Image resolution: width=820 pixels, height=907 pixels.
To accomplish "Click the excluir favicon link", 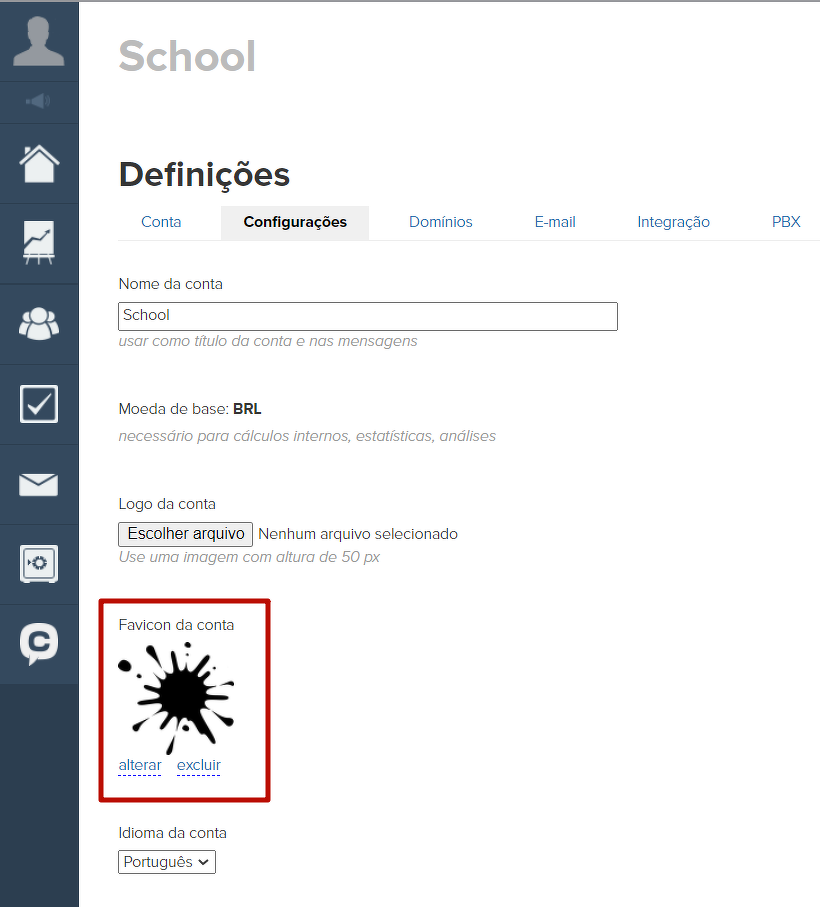I will coord(199,766).
